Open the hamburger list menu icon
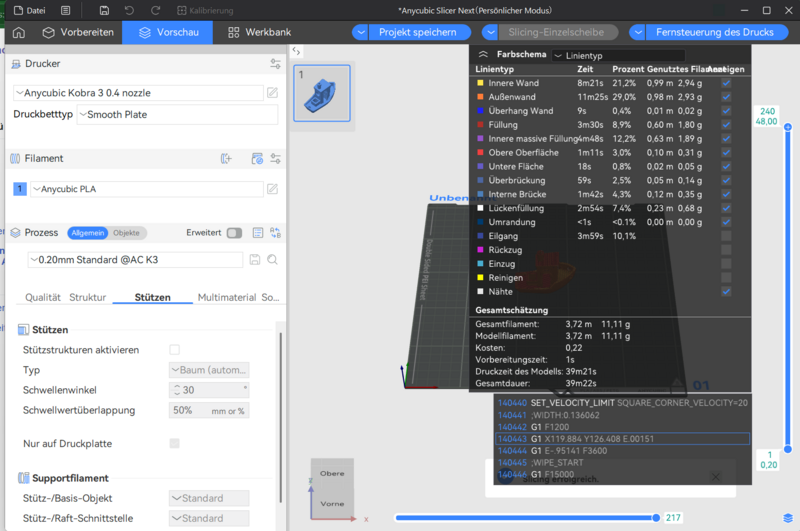The height and width of the screenshot is (531, 800). (65, 10)
